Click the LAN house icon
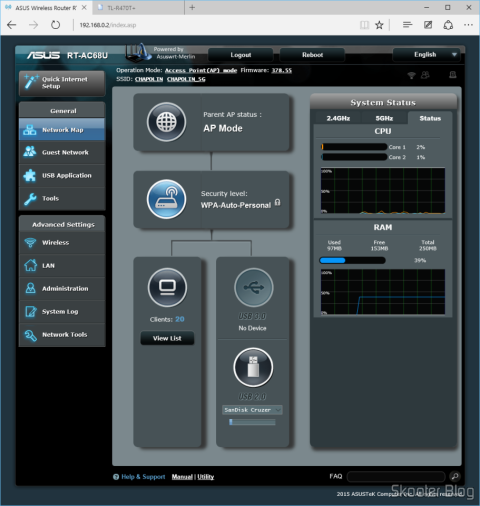Image resolution: width=480 pixels, height=506 pixels. [30, 265]
